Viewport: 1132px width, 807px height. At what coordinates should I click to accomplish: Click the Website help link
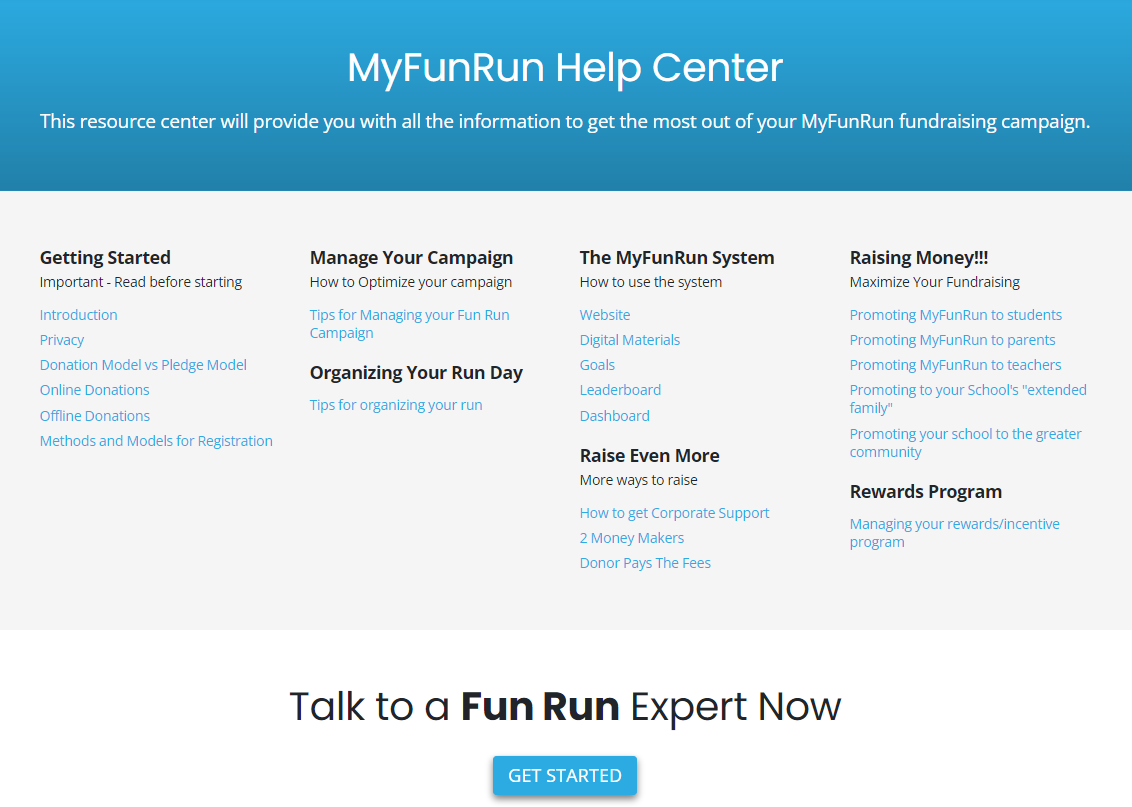point(604,315)
